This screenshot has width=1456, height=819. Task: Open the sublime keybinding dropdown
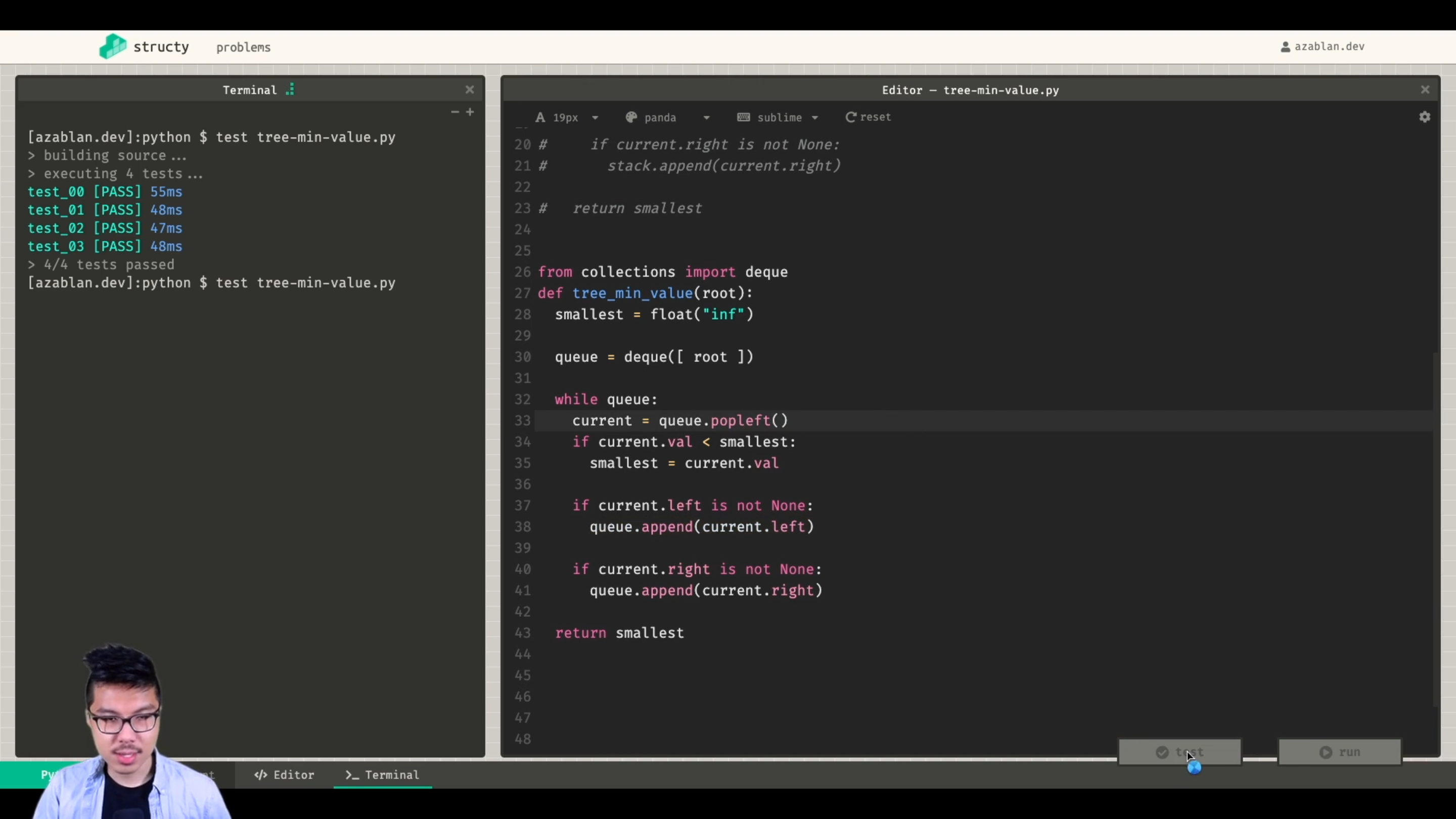(x=778, y=117)
